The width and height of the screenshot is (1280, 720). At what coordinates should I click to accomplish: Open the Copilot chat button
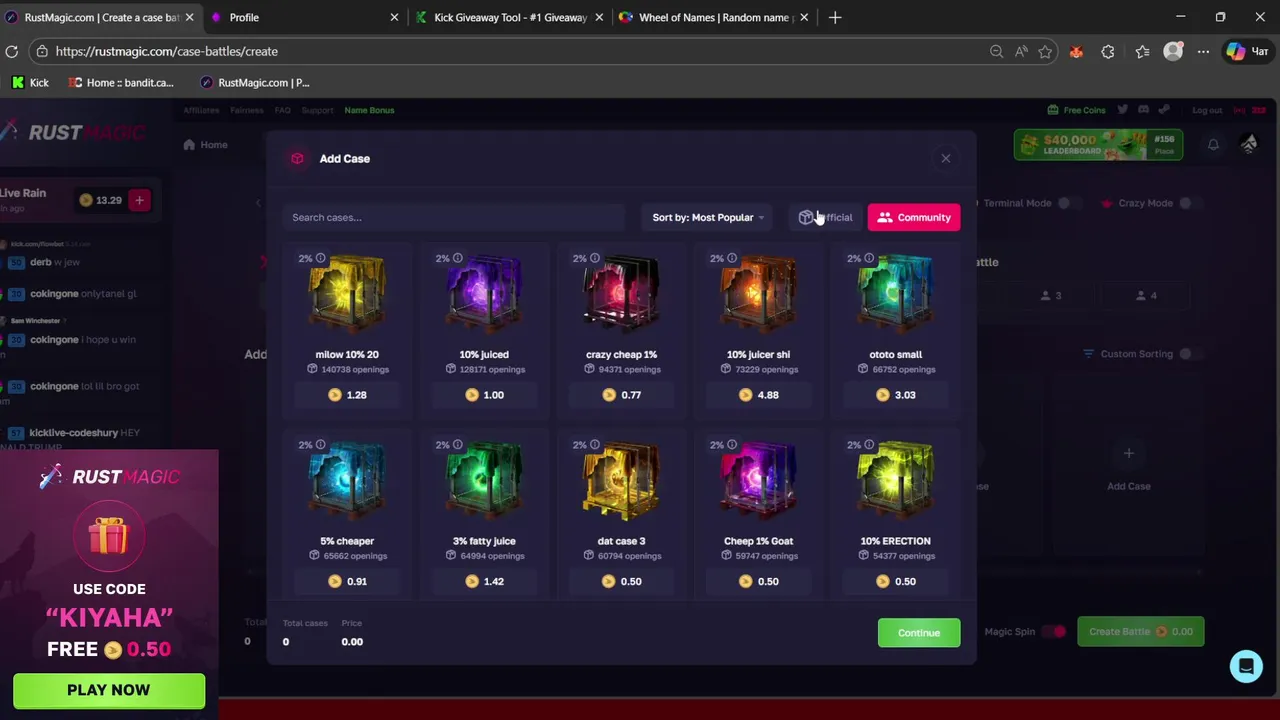(x=1247, y=52)
